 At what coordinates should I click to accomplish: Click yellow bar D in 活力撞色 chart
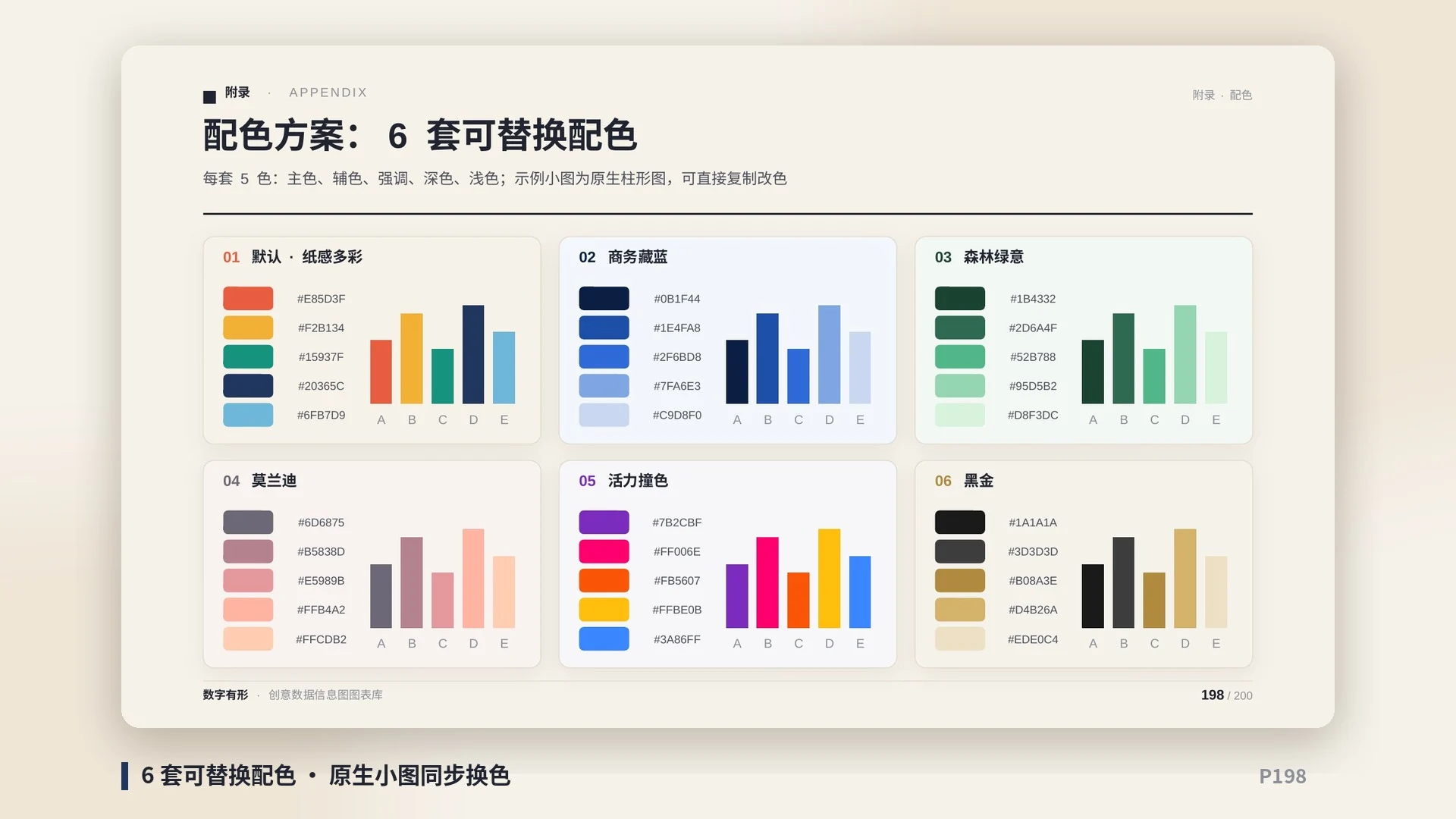(x=829, y=578)
